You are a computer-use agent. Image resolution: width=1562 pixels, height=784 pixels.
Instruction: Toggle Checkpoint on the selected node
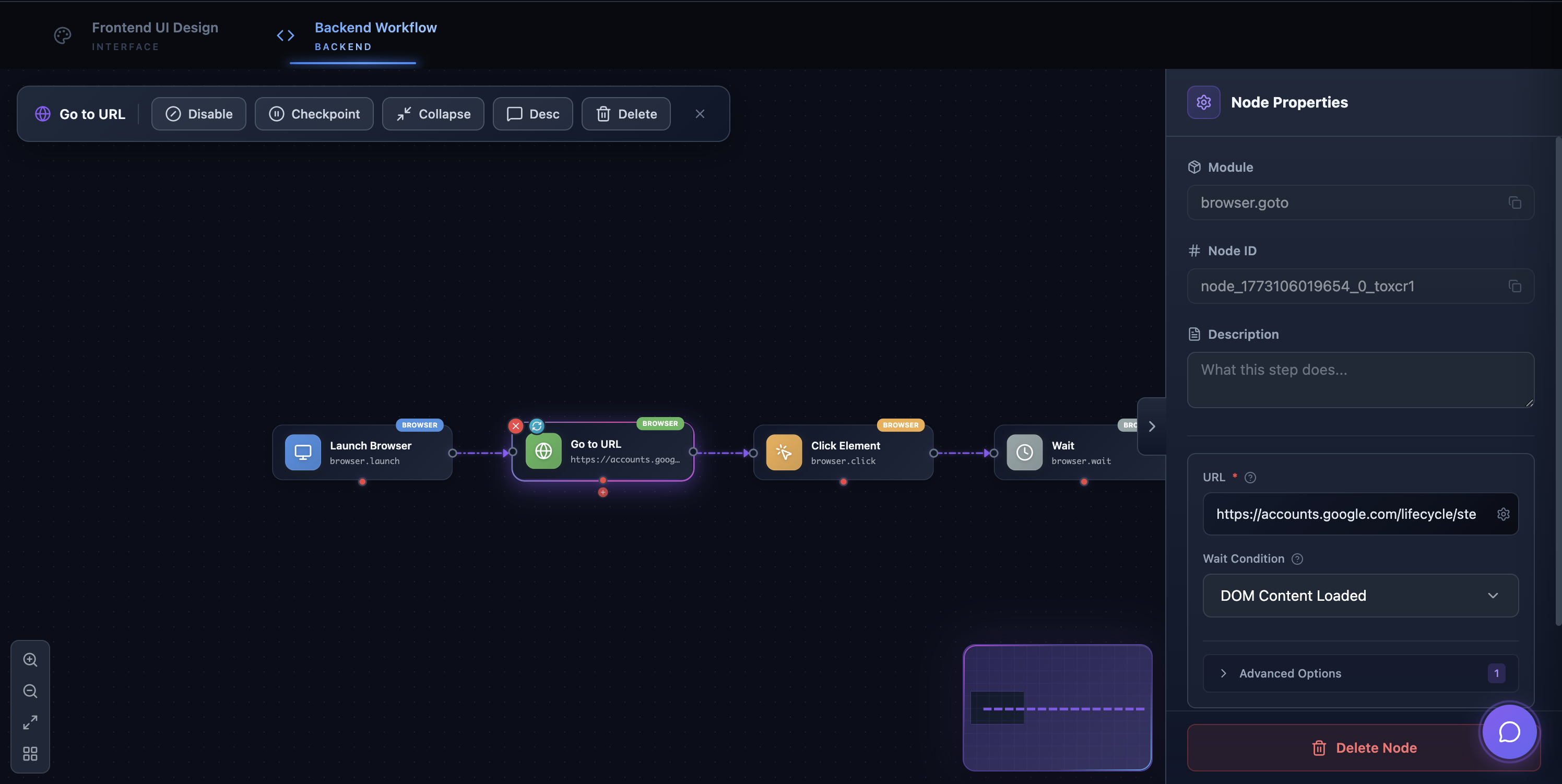[313, 114]
